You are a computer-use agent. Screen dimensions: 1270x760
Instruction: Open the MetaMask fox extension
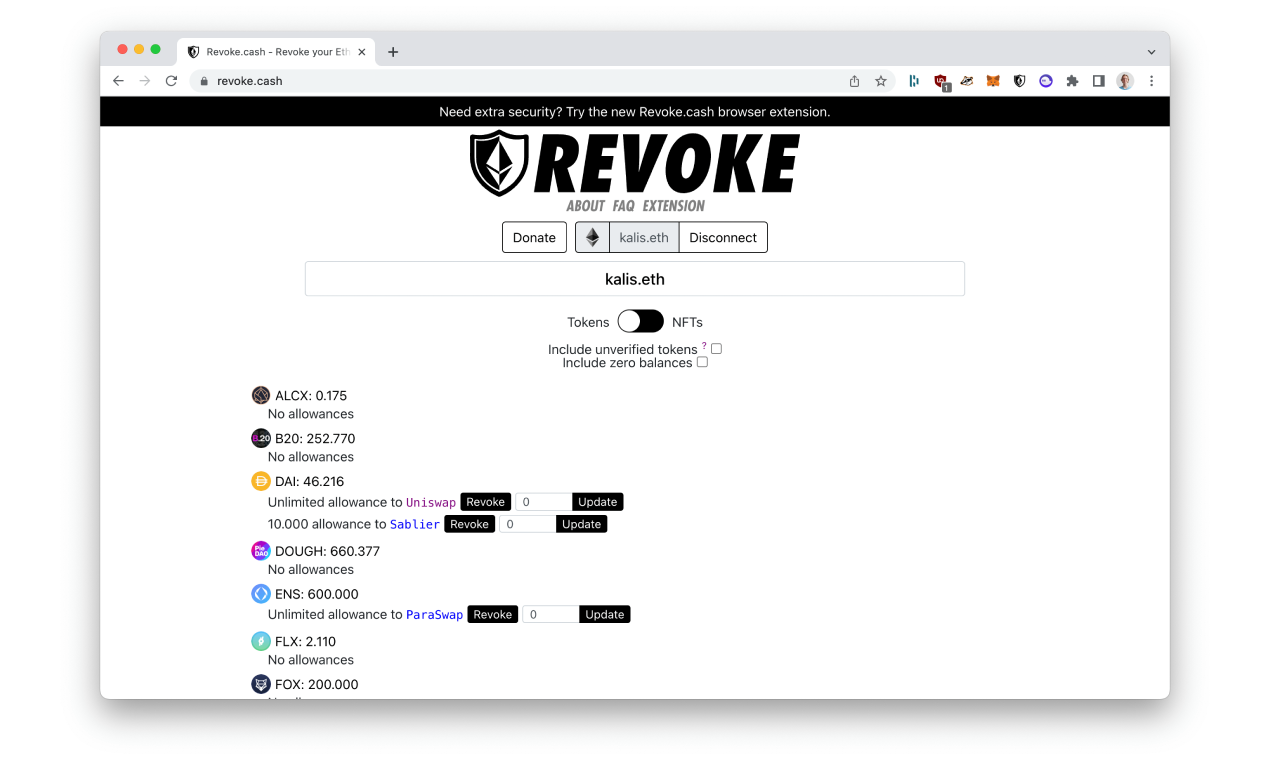[993, 81]
